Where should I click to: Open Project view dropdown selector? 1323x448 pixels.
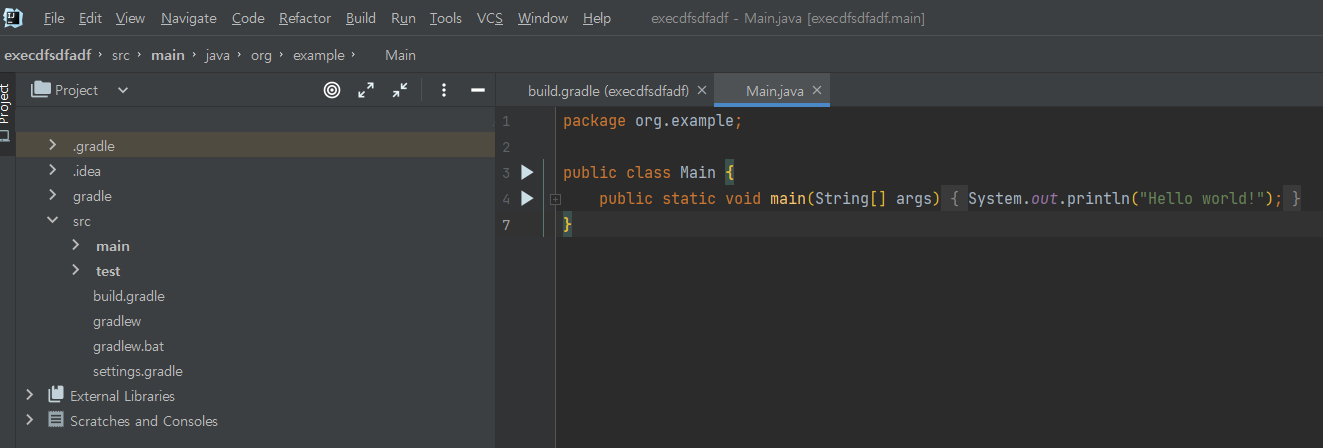tap(123, 90)
